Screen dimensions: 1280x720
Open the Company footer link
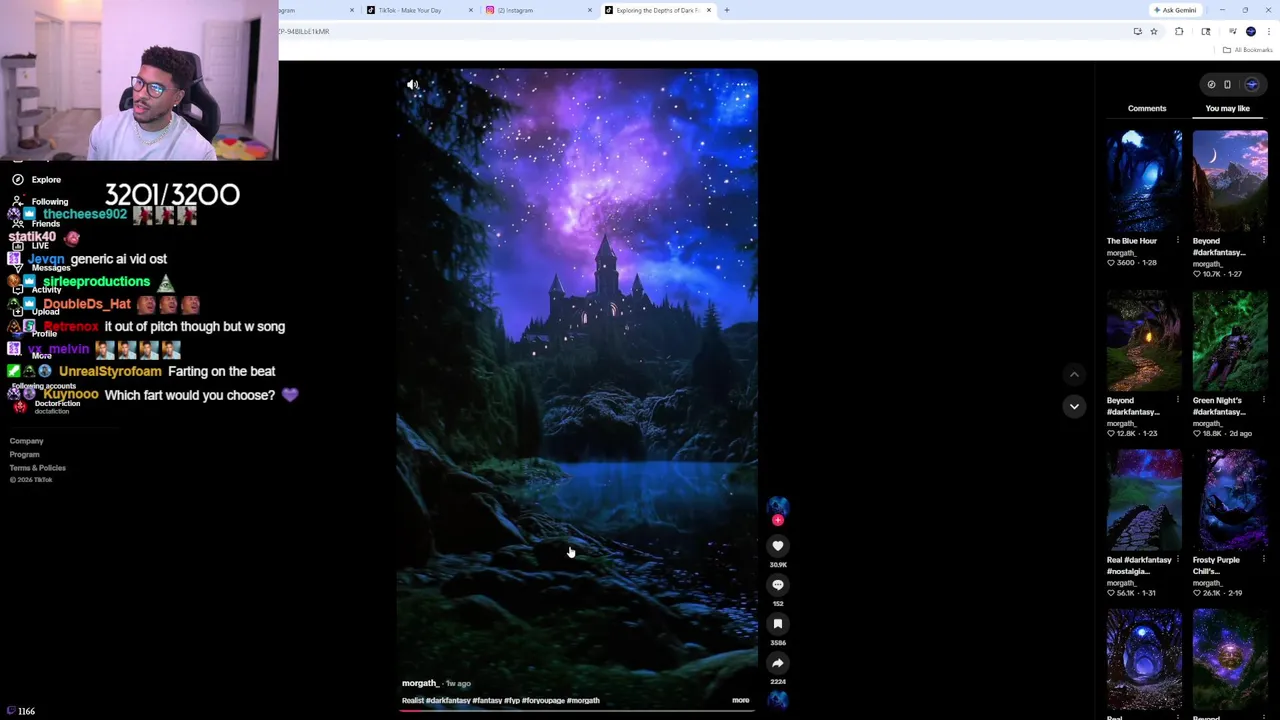pos(27,441)
